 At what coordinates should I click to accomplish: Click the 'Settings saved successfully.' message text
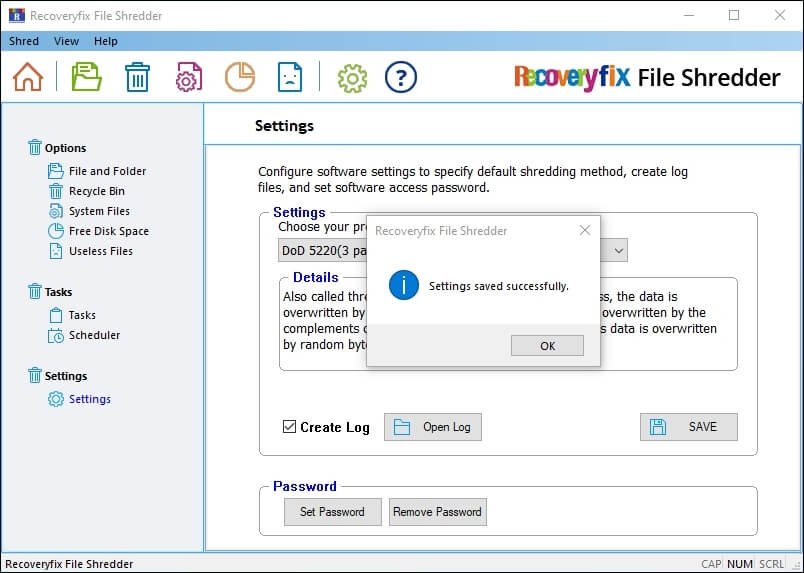pyautogui.click(x=499, y=286)
